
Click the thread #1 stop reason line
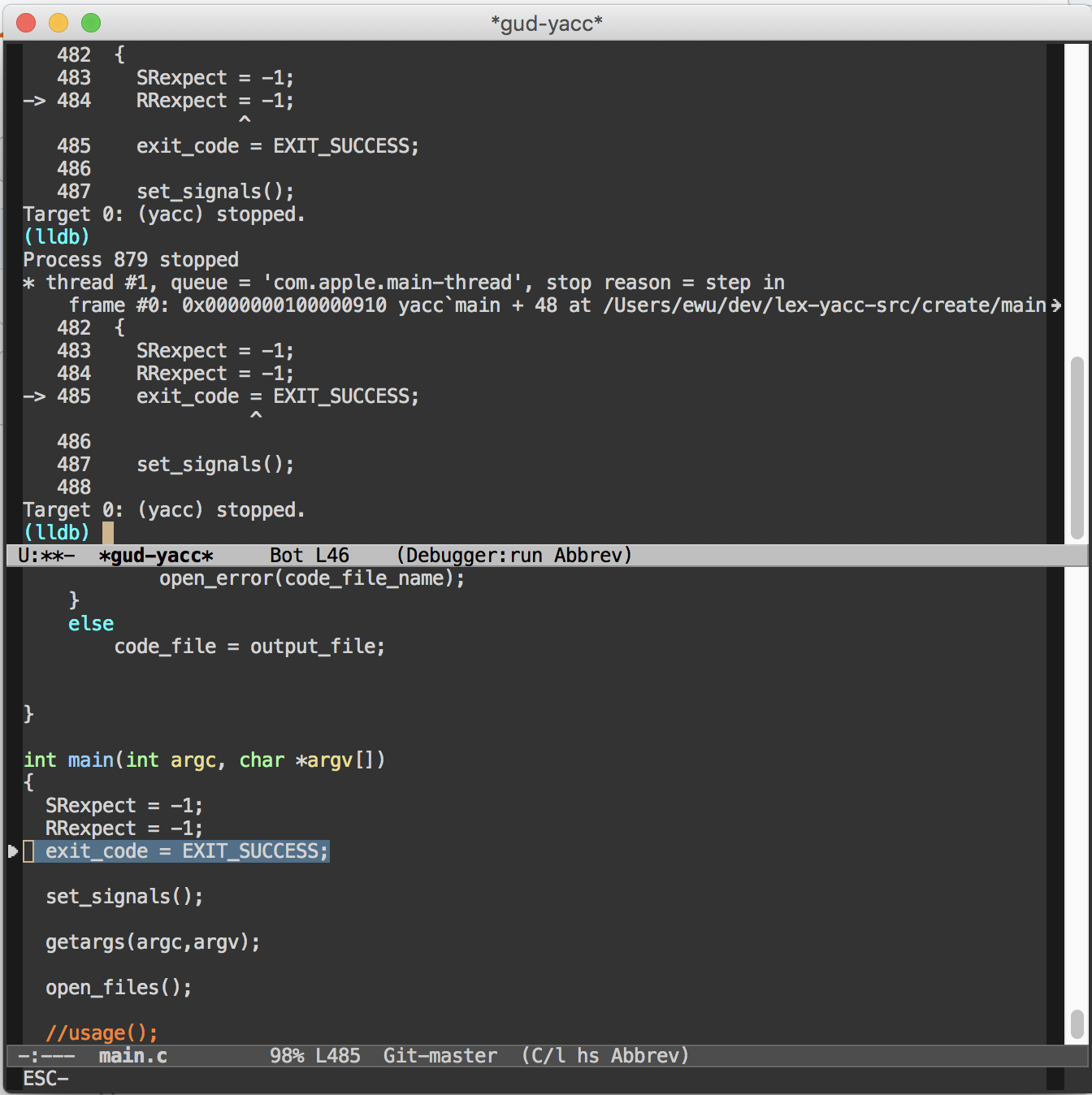404,283
